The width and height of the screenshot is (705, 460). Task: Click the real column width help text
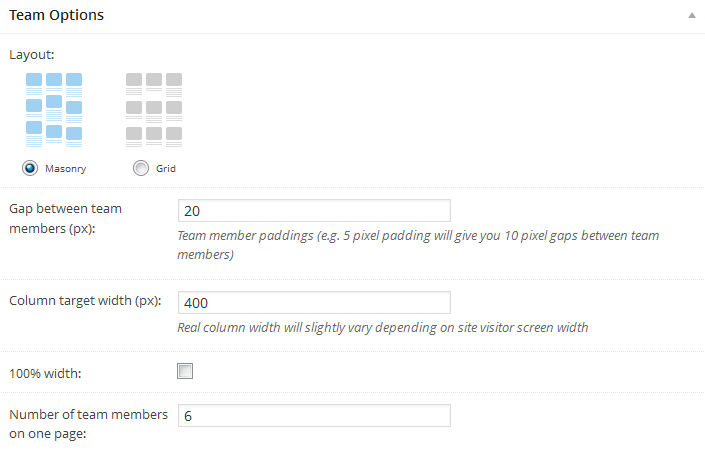tap(382, 328)
